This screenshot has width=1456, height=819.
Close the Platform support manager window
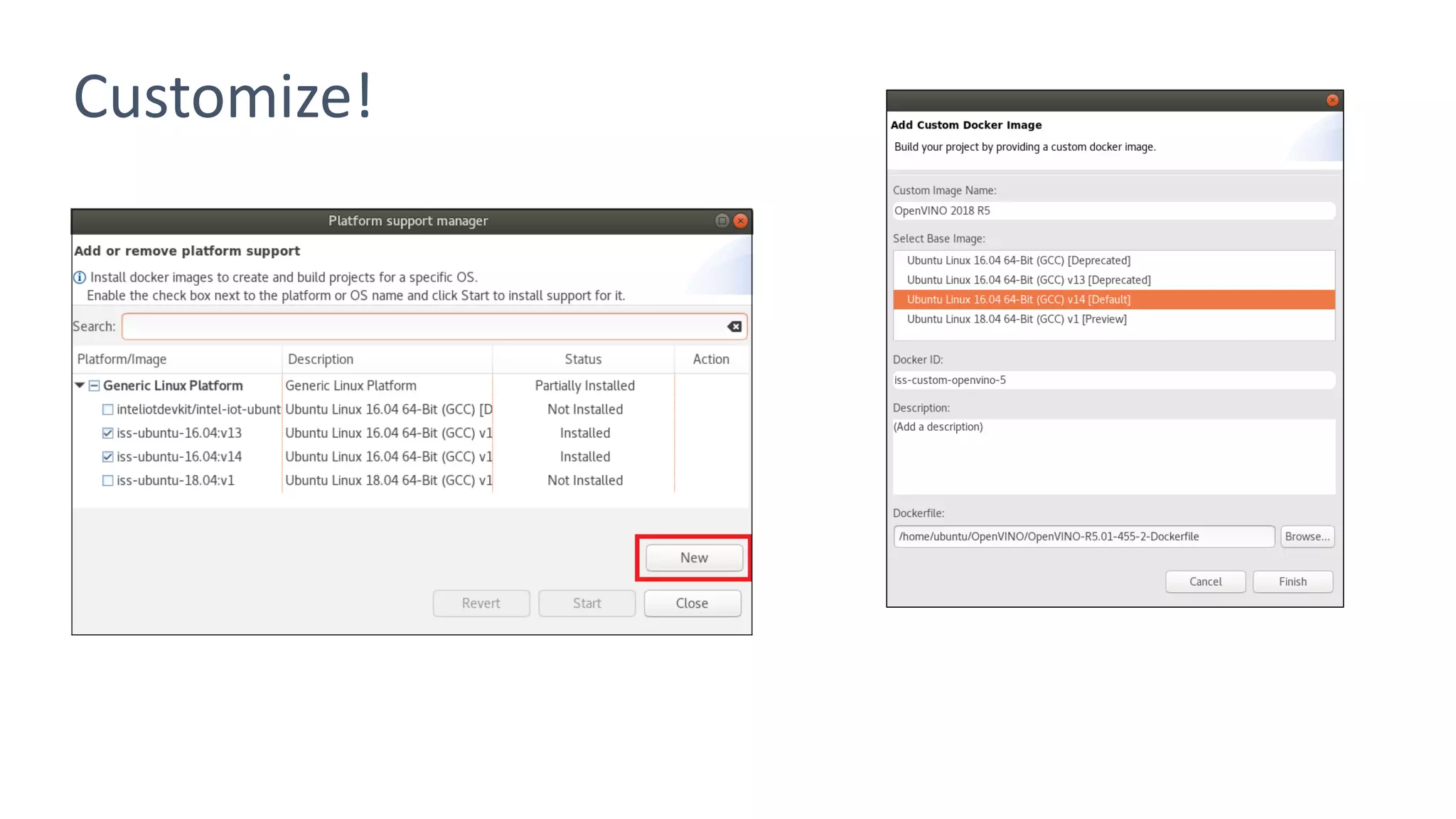(741, 221)
